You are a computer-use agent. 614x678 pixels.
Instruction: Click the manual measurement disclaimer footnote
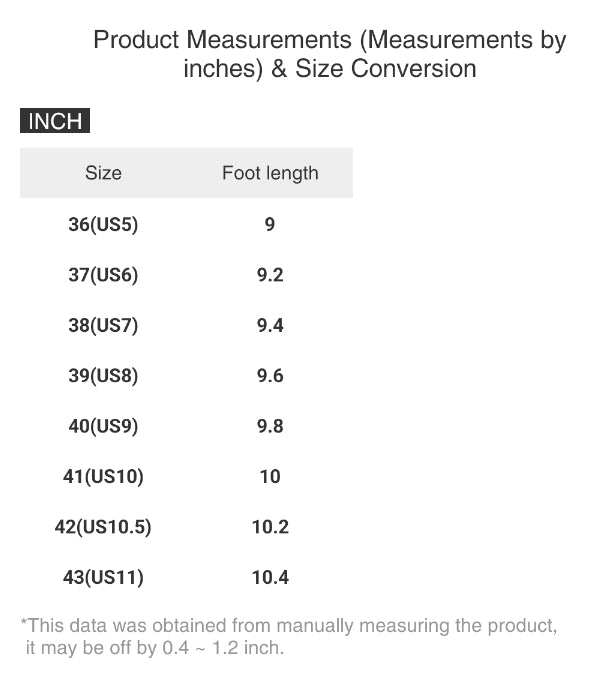(288, 636)
